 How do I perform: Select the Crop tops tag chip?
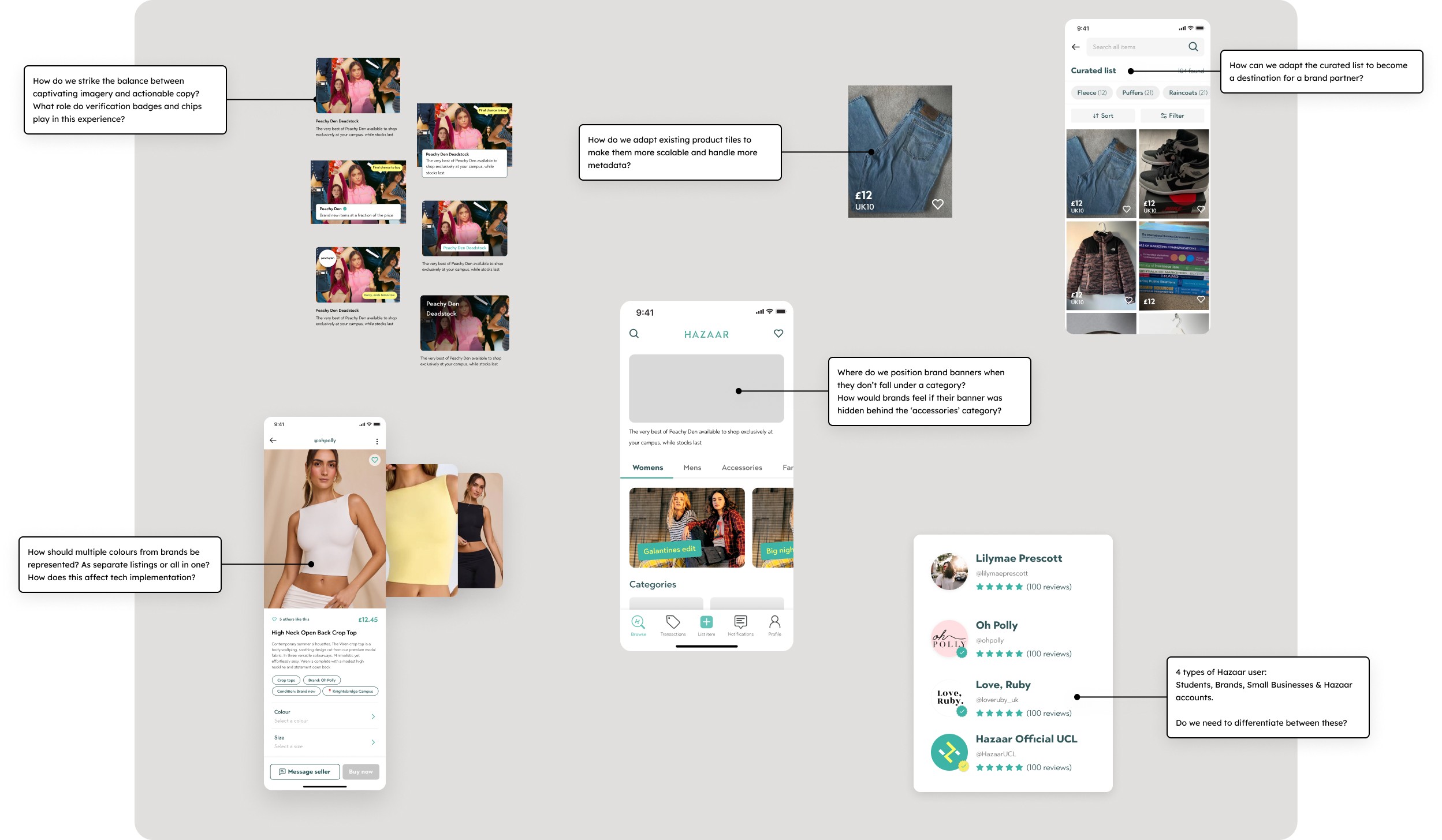pyautogui.click(x=286, y=680)
